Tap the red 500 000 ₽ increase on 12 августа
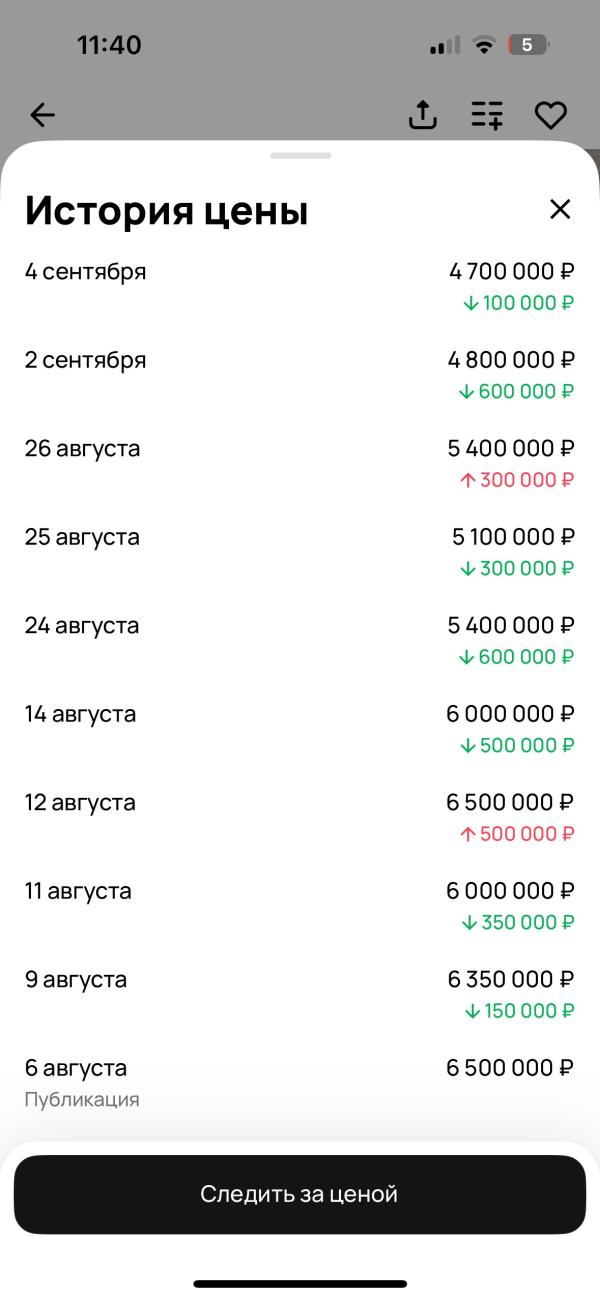600x1300 pixels. coord(517,834)
